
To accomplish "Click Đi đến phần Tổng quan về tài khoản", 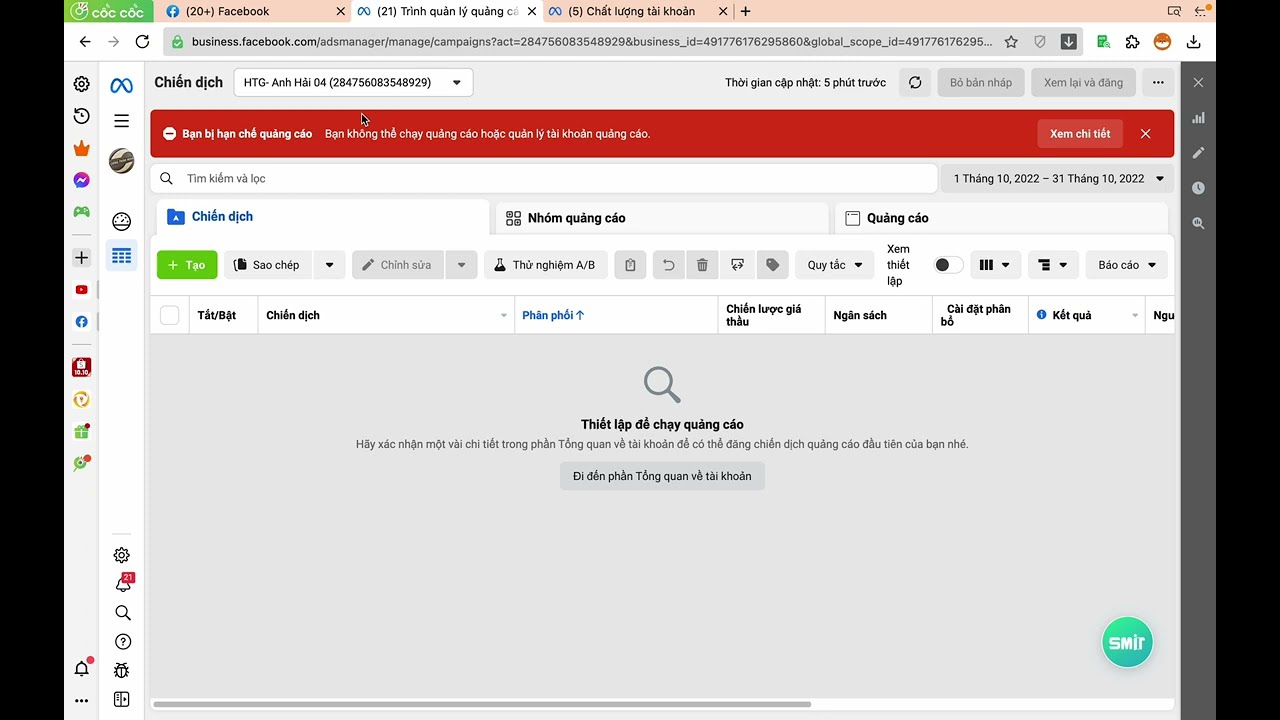I will point(662,476).
